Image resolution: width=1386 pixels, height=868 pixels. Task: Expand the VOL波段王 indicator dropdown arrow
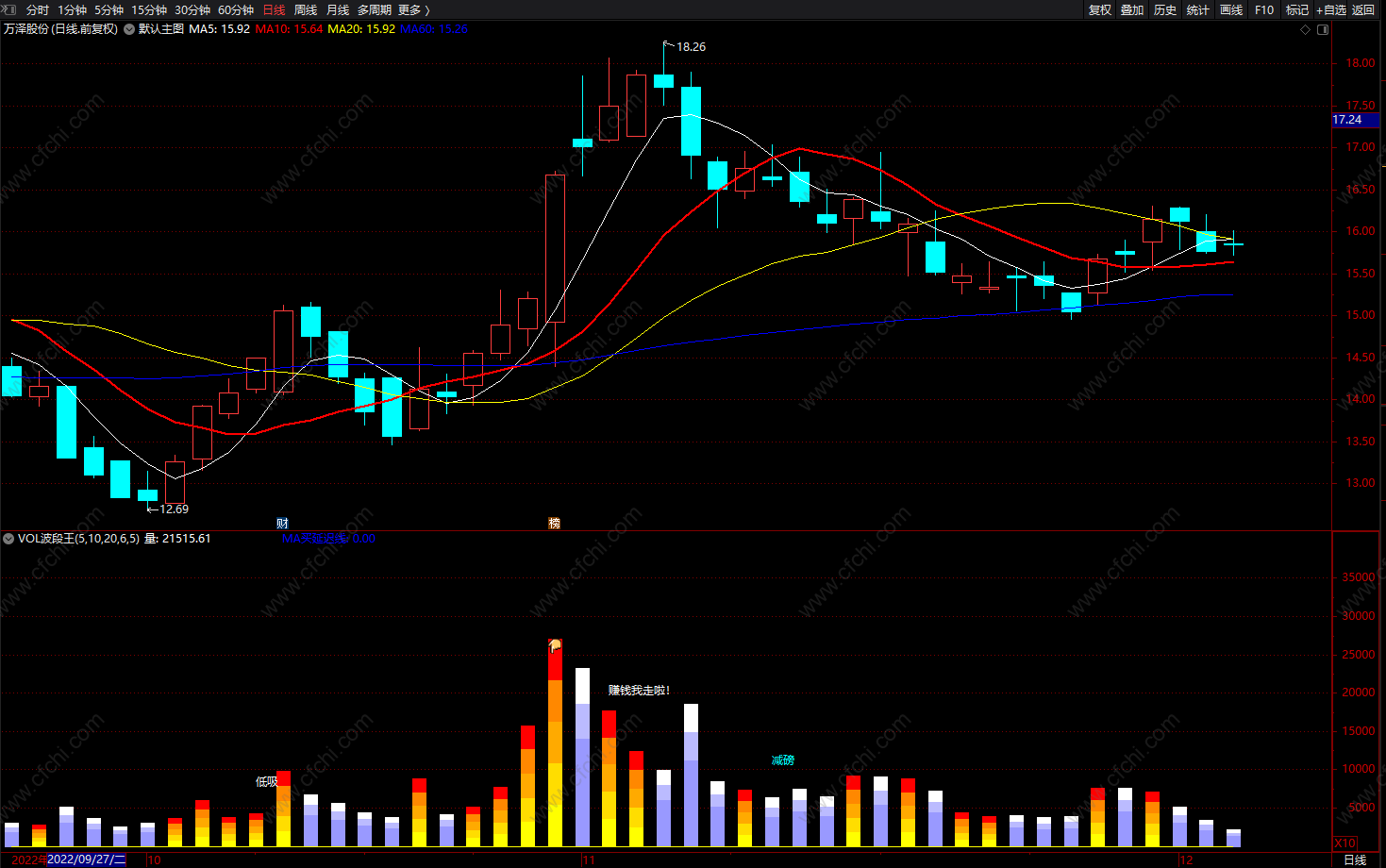(8, 539)
